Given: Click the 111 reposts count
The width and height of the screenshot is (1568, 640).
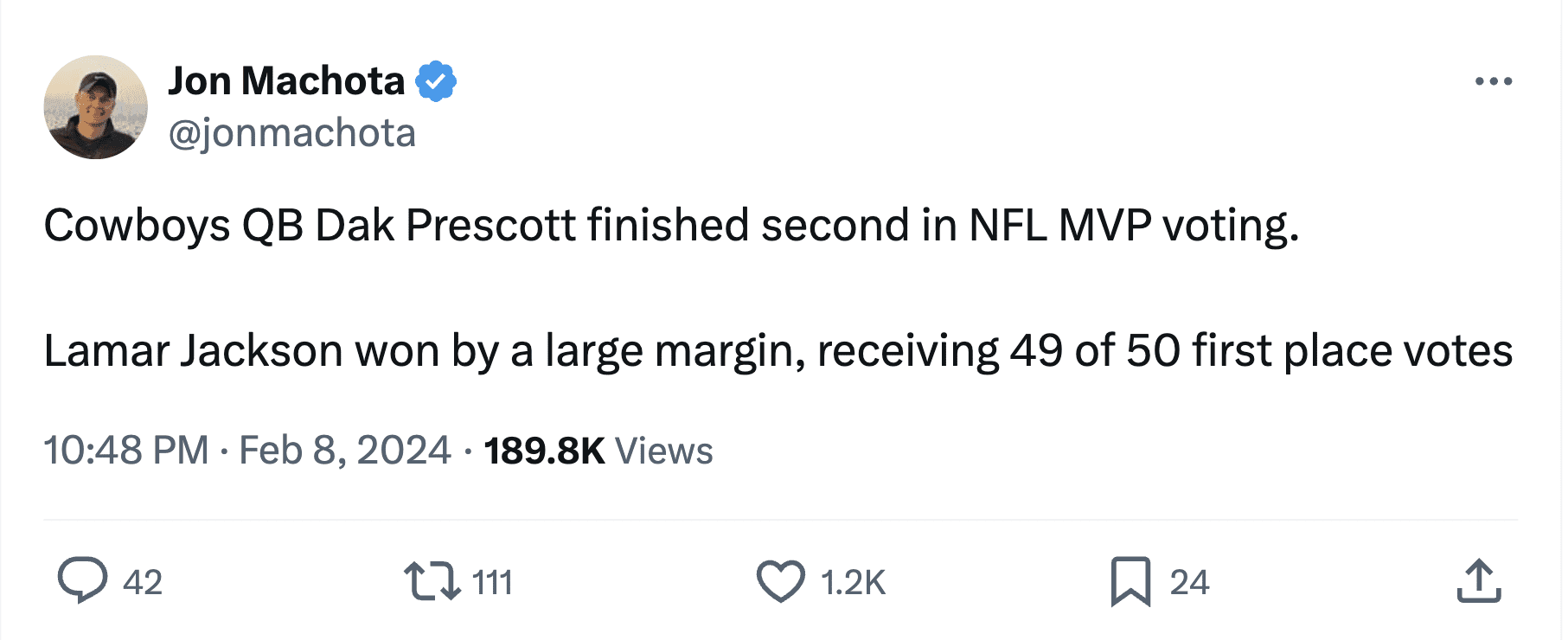Looking at the screenshot, I should coord(493,583).
